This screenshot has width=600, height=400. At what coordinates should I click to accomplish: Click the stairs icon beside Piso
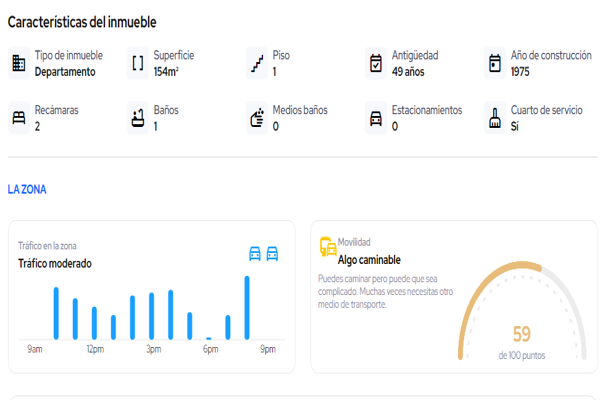[257, 63]
